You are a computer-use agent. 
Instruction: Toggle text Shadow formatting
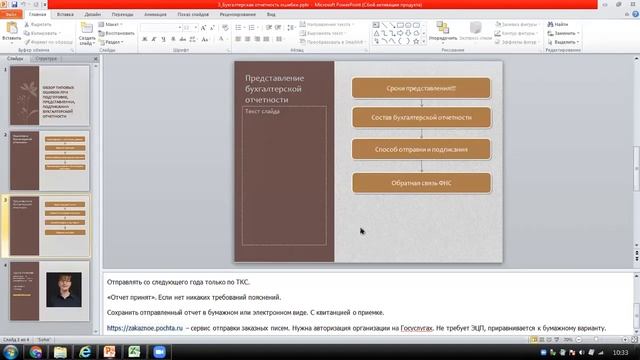[173, 39]
